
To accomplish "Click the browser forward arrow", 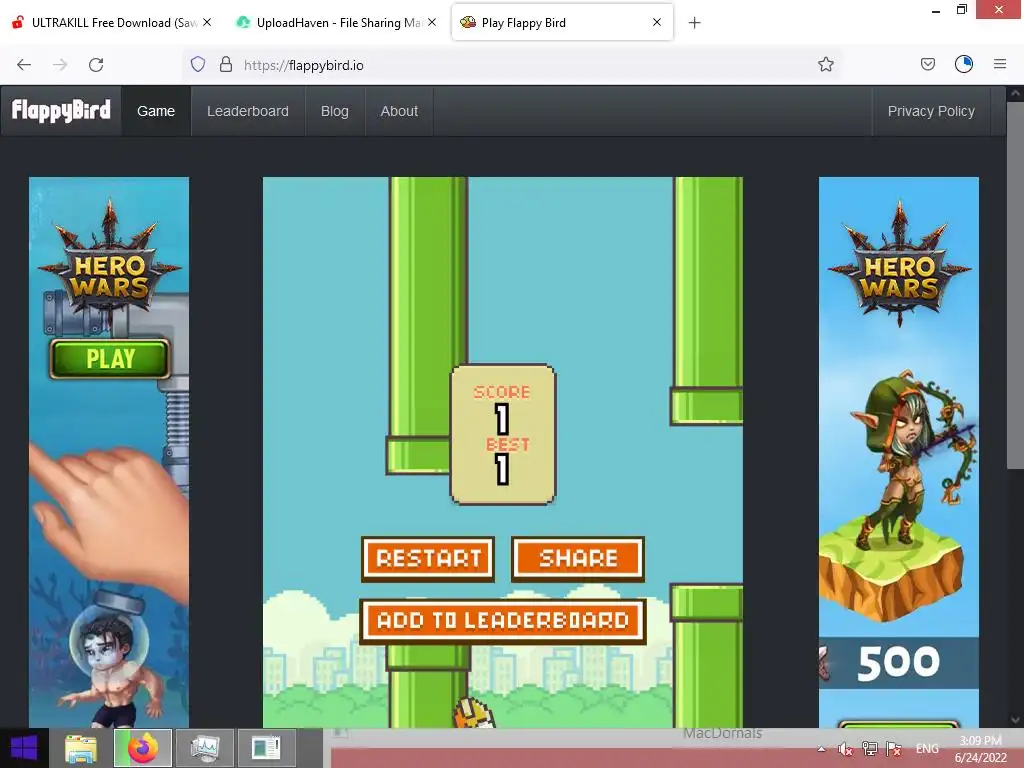I will [60, 65].
